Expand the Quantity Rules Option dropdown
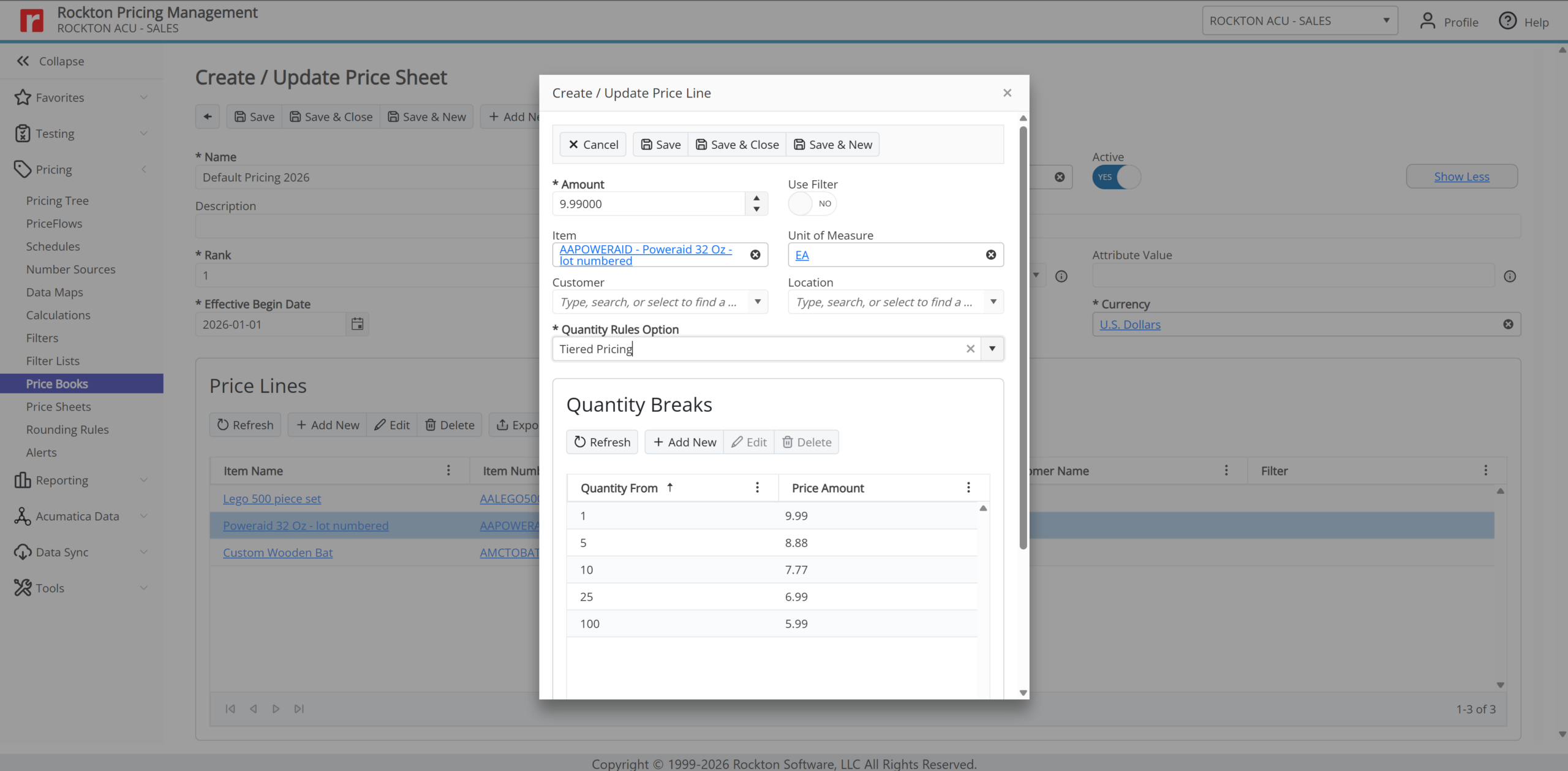Image resolution: width=1568 pixels, height=771 pixels. pyautogui.click(x=992, y=349)
